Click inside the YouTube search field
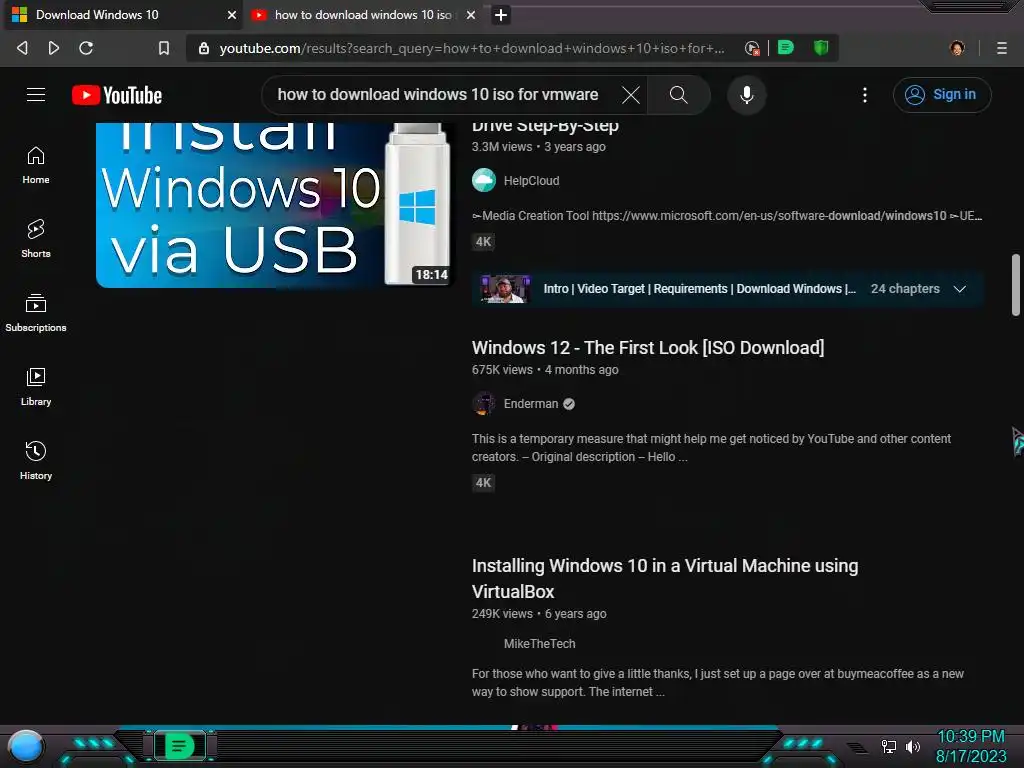 [x=438, y=95]
